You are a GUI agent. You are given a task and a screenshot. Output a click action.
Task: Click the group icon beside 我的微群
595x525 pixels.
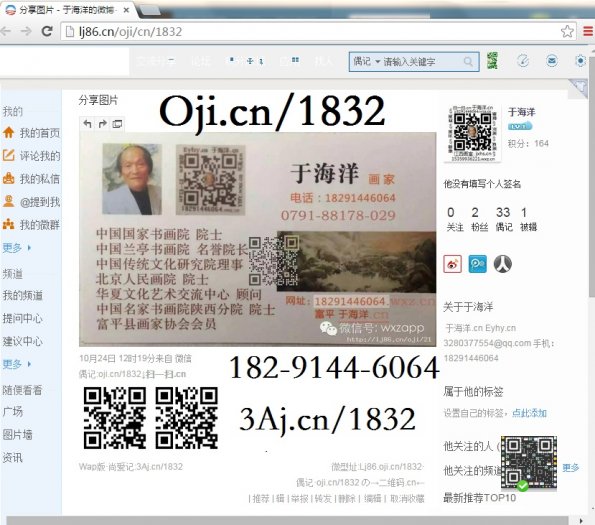8,224
